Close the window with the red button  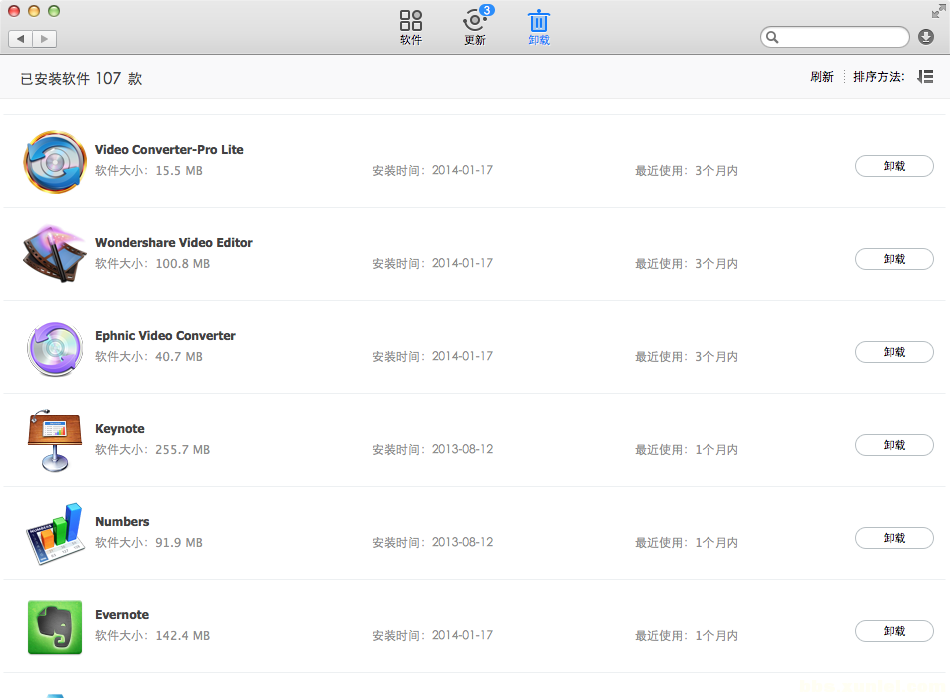tap(14, 11)
